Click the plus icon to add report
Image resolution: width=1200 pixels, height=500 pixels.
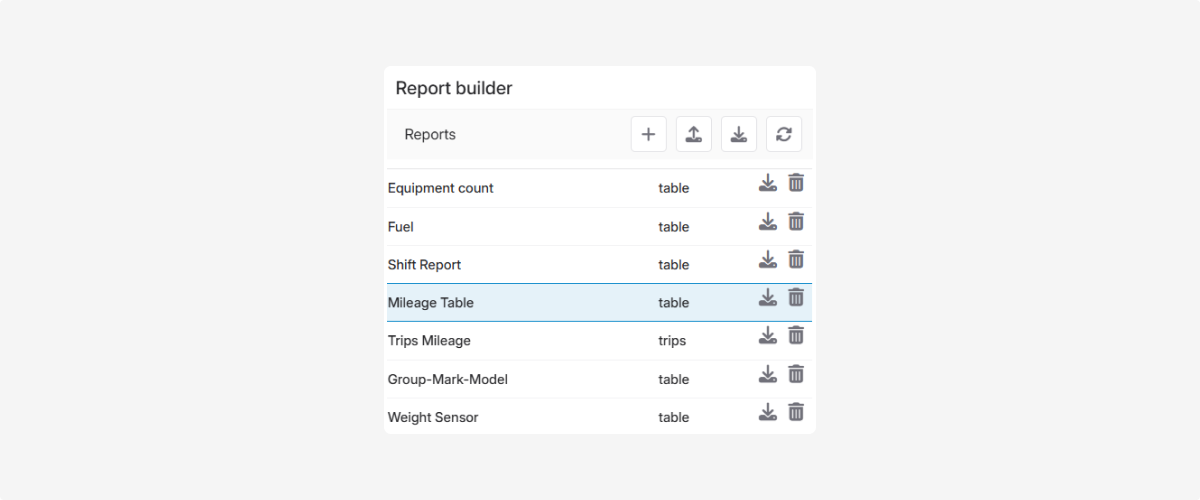tap(648, 134)
